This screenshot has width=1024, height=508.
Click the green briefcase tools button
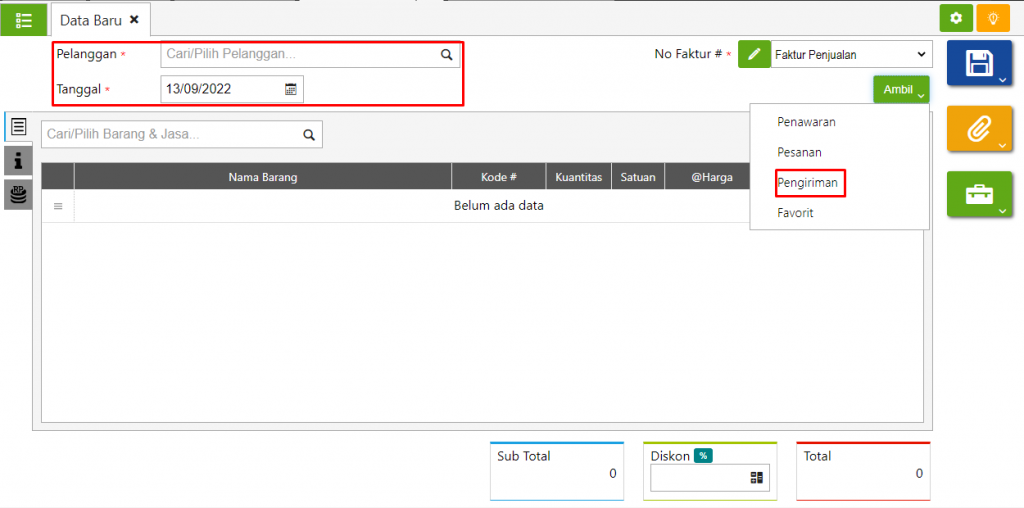point(979,194)
